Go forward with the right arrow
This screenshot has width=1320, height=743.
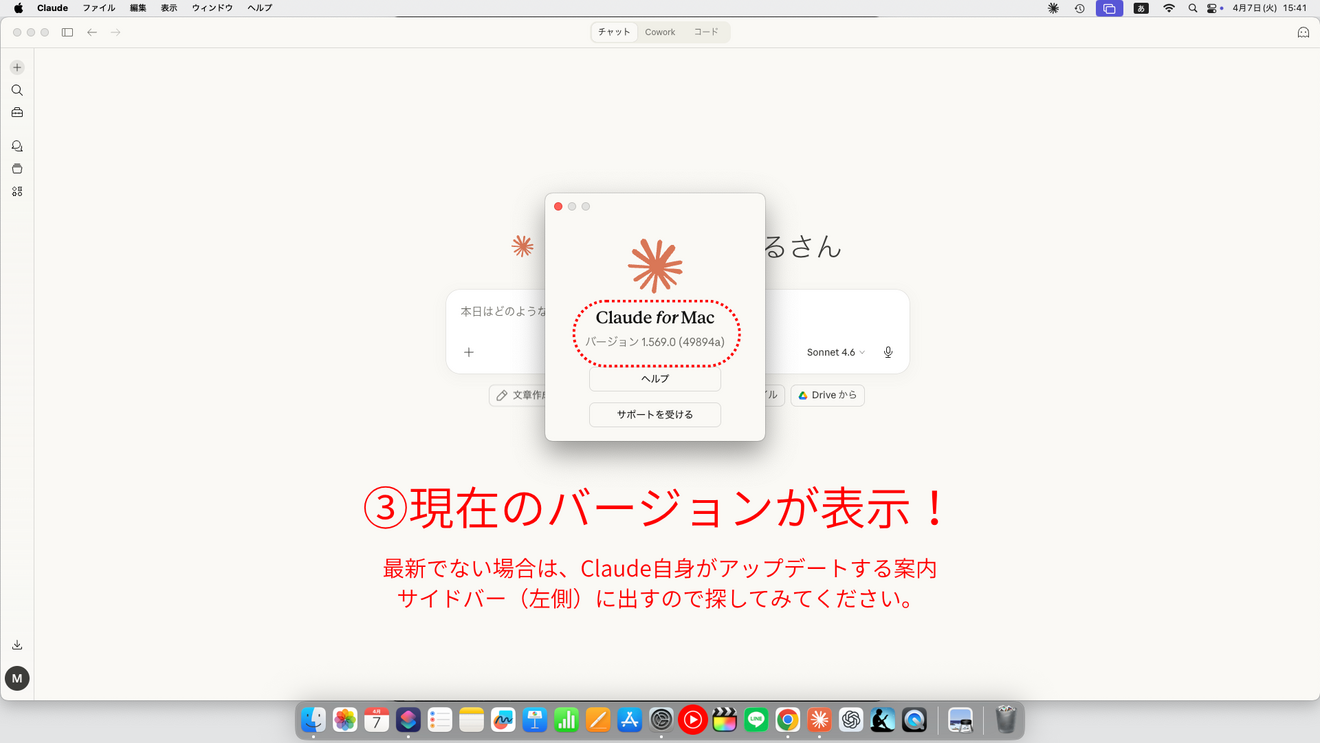pyautogui.click(x=116, y=32)
